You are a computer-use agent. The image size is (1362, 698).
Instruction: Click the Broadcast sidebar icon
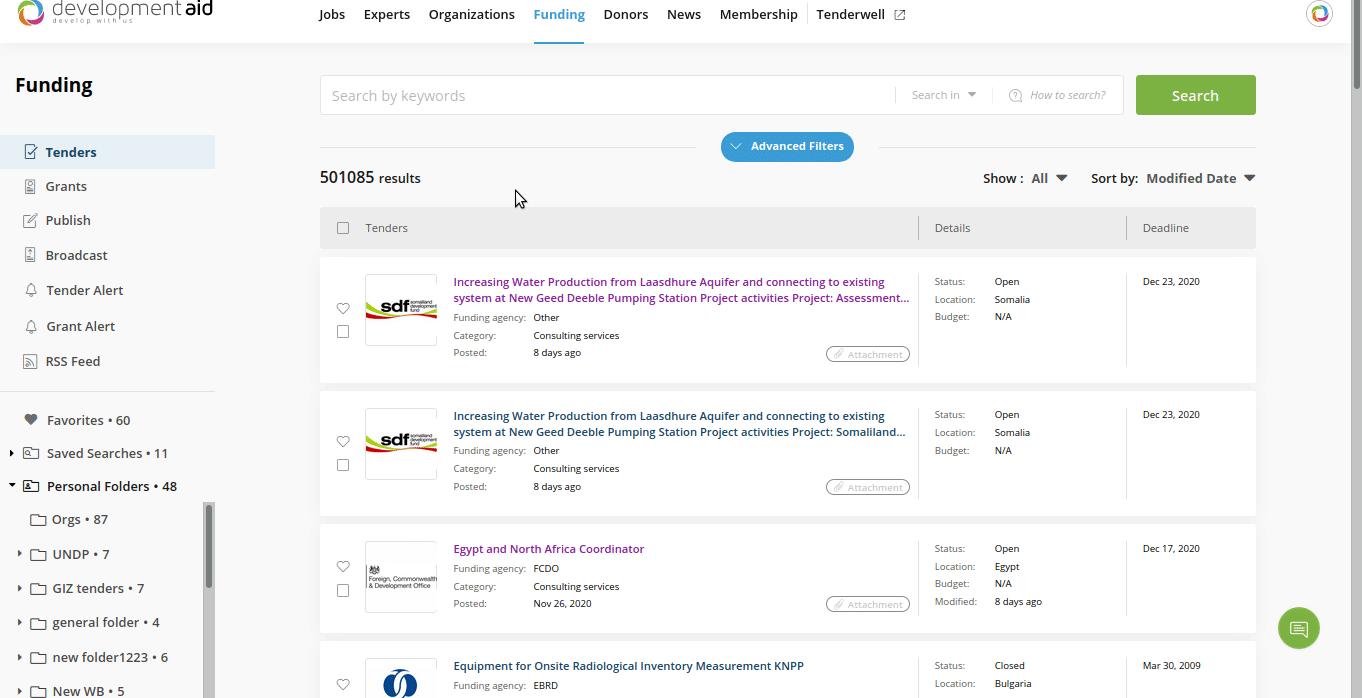30,255
